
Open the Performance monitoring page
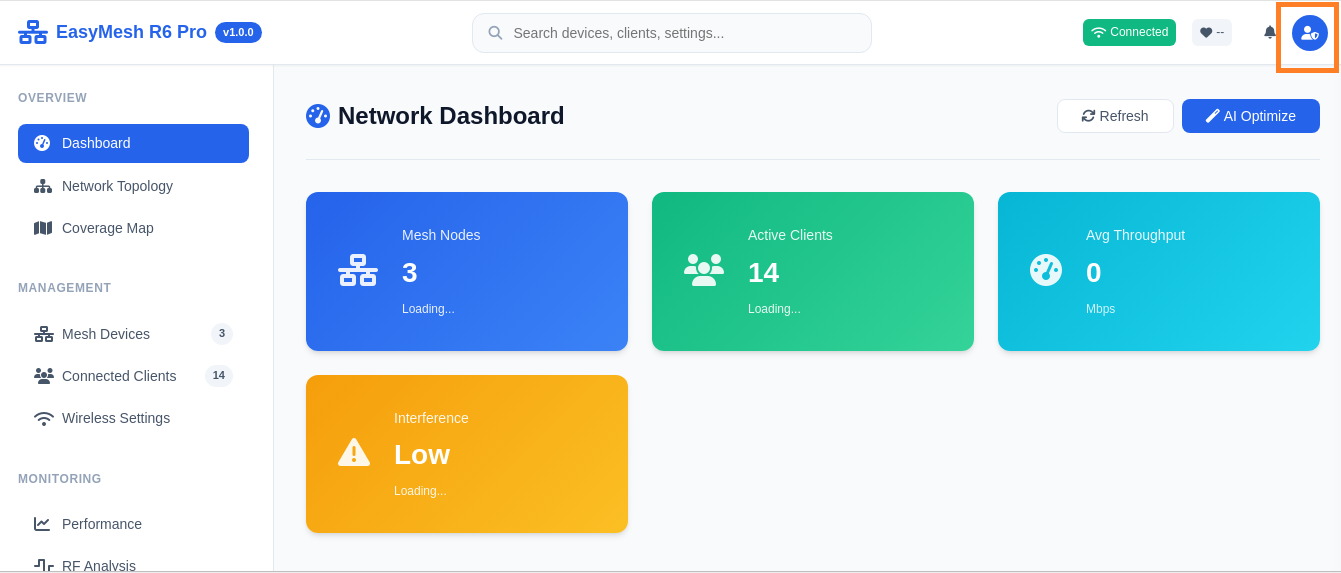click(x=133, y=524)
